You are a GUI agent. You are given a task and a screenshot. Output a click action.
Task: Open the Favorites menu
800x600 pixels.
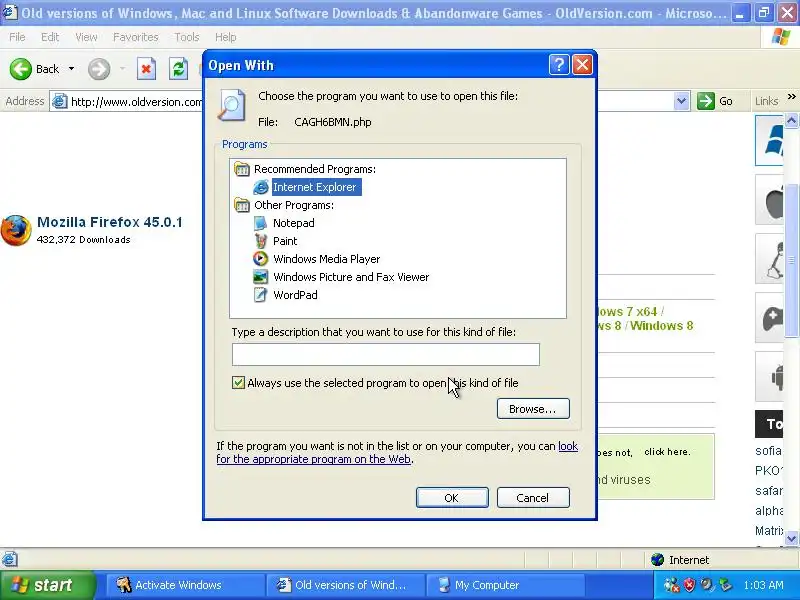click(x=136, y=37)
